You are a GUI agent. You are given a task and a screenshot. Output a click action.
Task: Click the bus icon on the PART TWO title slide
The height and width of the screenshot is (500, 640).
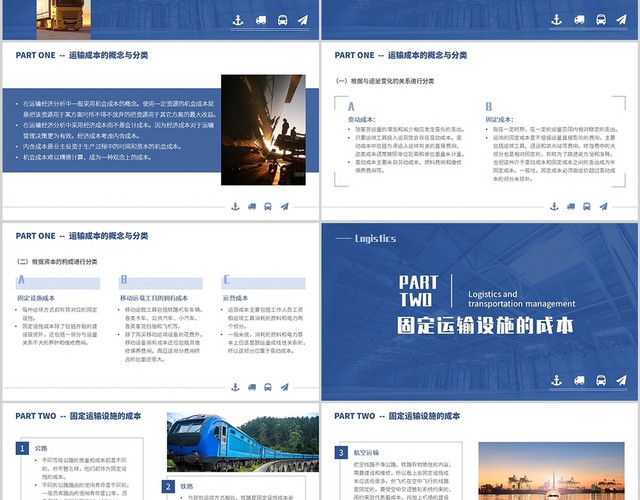601,380
